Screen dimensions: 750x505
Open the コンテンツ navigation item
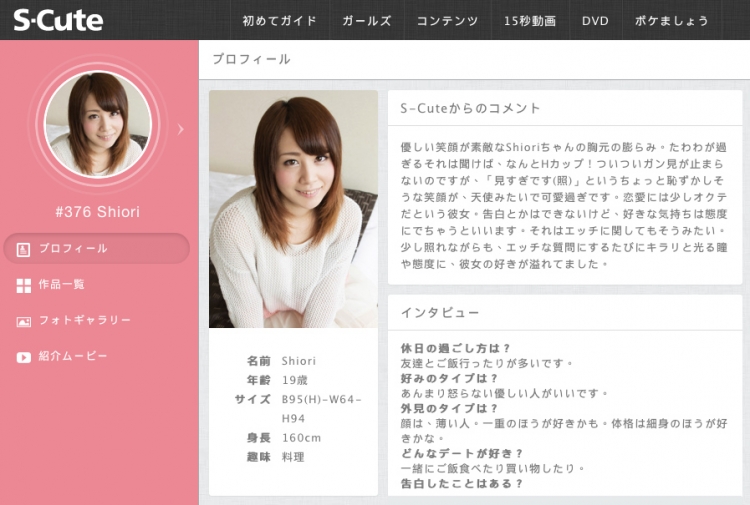coord(447,21)
